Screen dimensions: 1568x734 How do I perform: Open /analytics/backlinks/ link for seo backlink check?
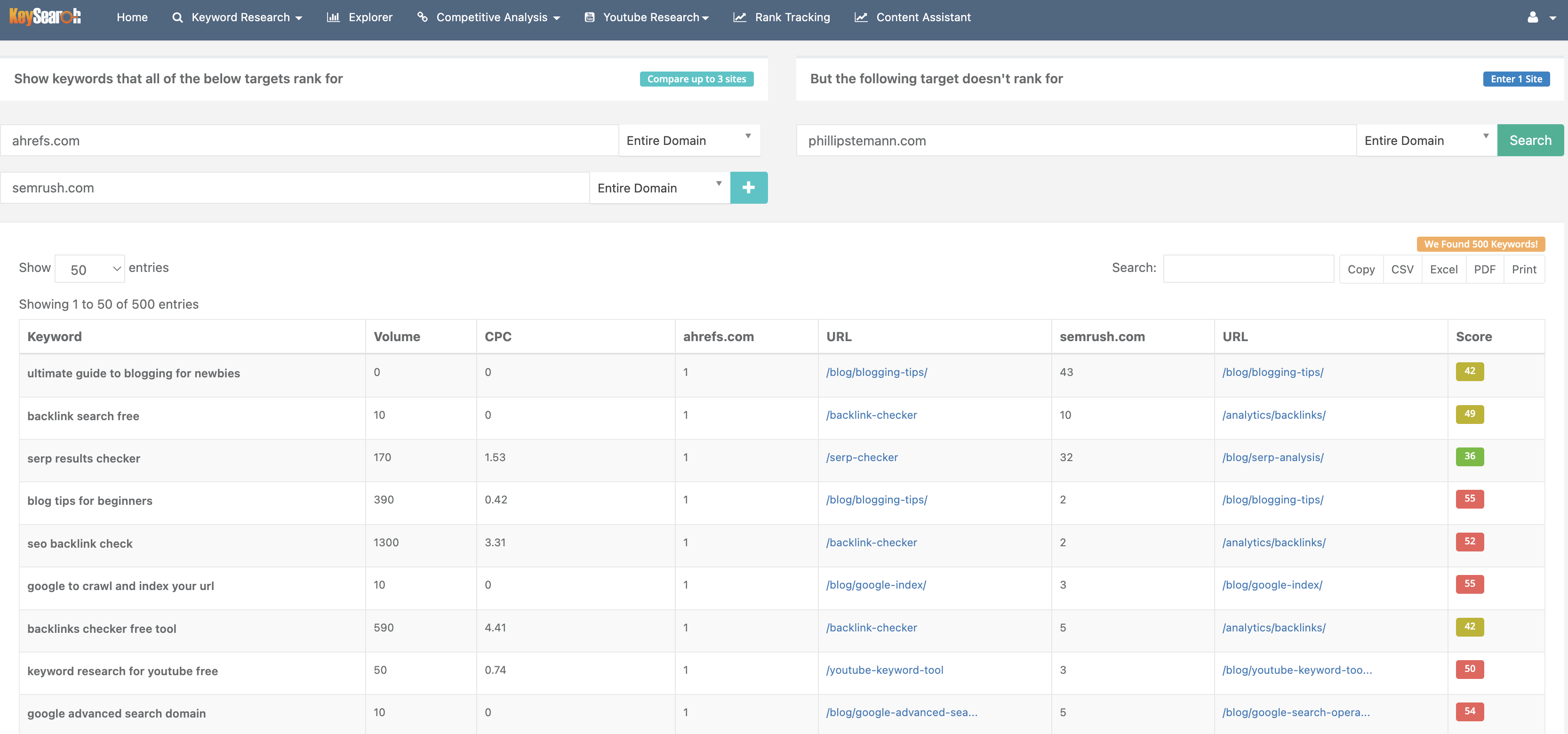coord(1273,543)
